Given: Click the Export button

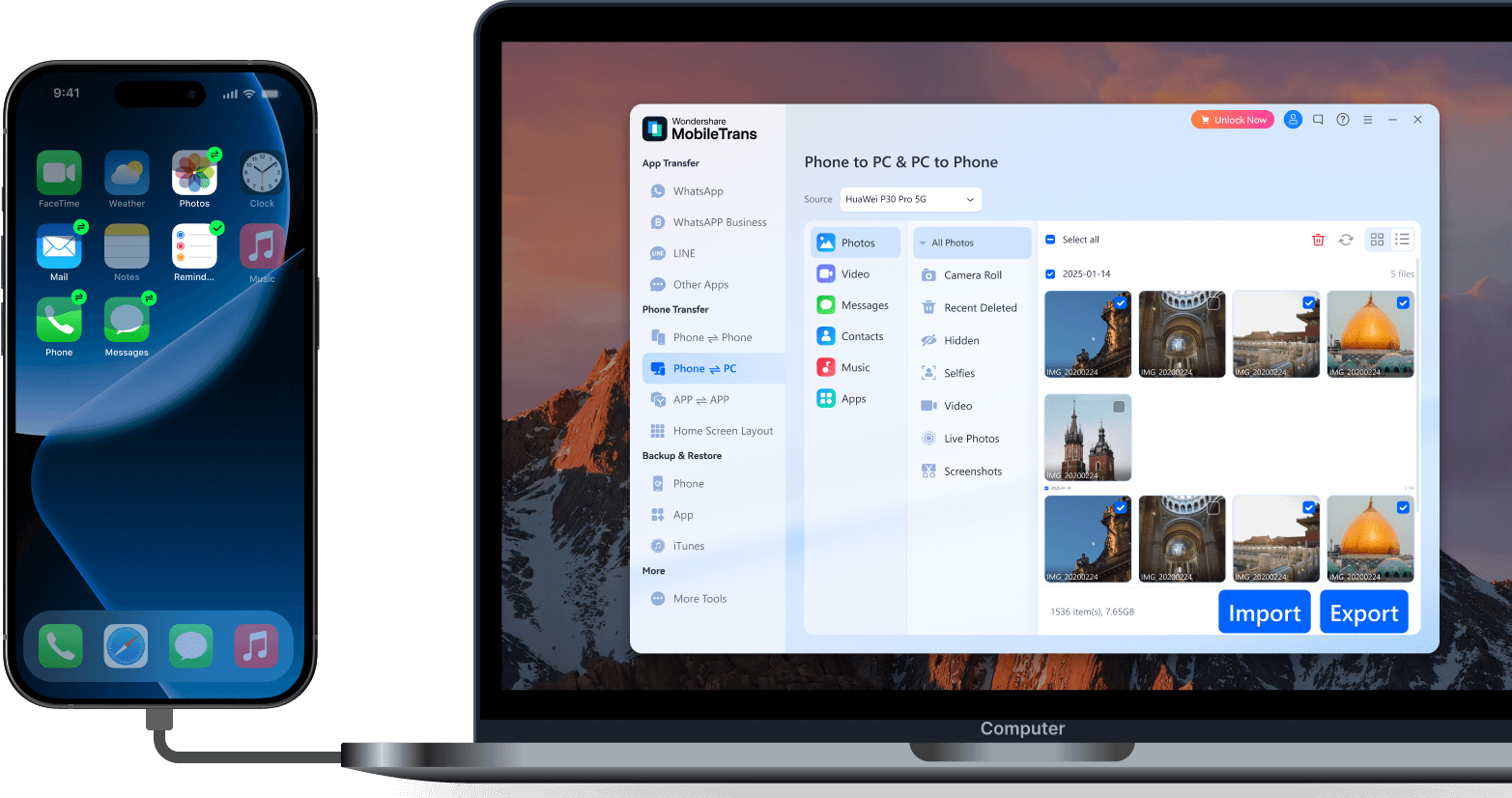Looking at the screenshot, I should [x=1363, y=613].
